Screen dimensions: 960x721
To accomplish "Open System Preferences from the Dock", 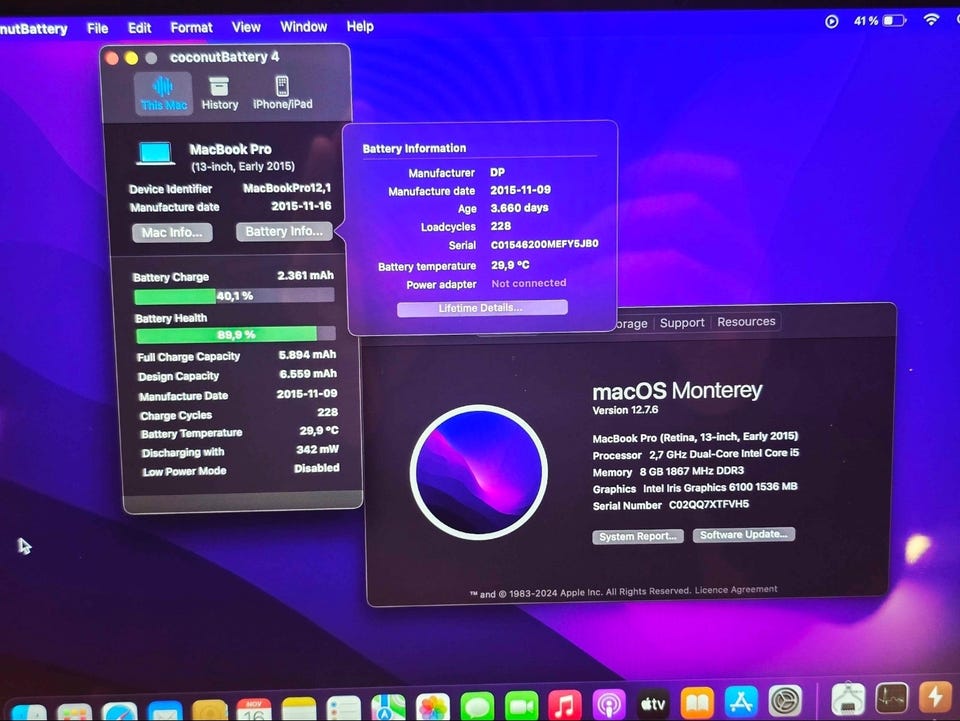I will pos(785,700).
